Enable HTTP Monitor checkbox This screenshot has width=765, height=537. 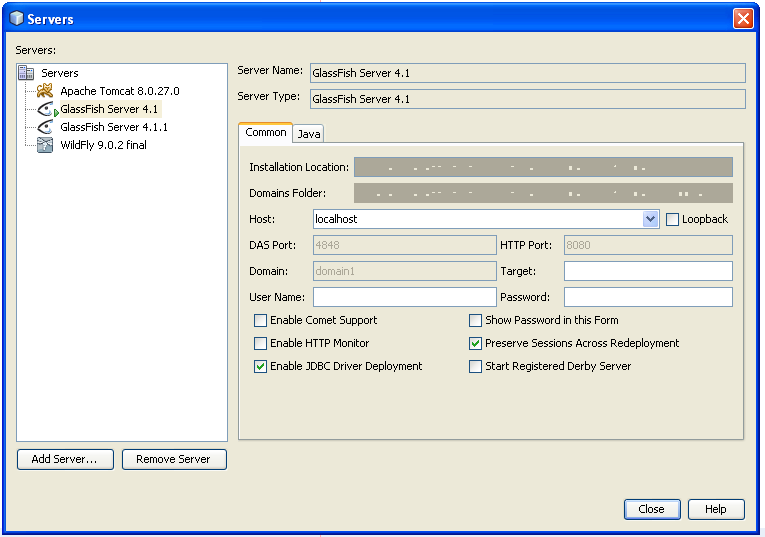click(261, 343)
